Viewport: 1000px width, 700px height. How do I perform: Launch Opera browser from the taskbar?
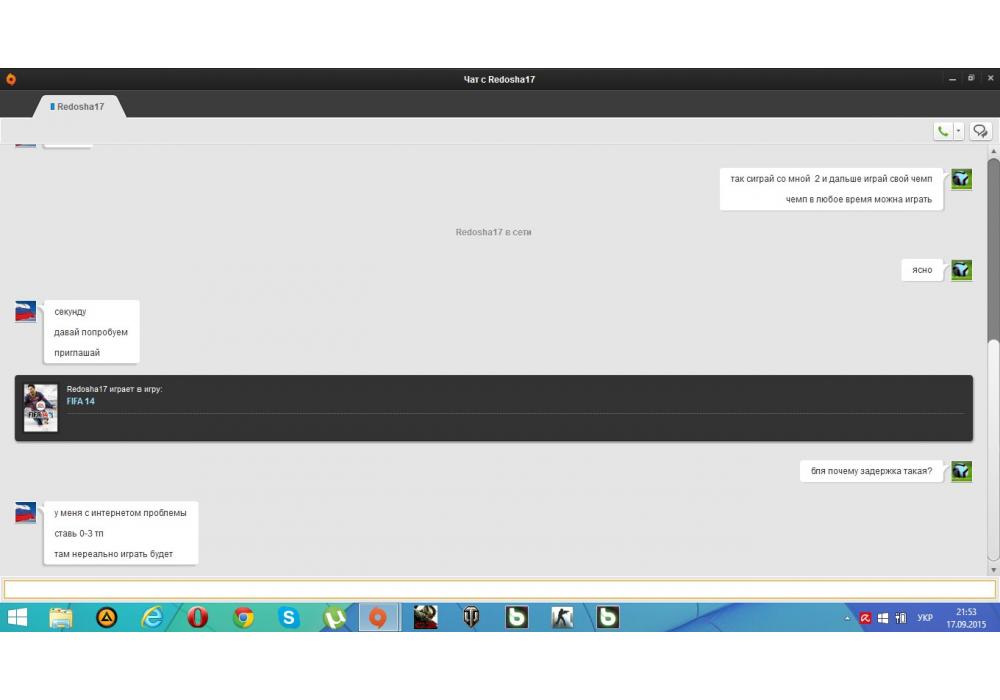pos(198,617)
